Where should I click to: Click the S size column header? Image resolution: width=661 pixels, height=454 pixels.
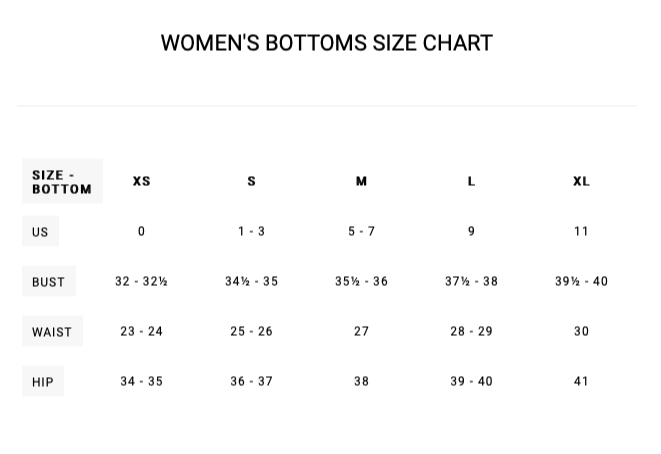pyautogui.click(x=251, y=181)
